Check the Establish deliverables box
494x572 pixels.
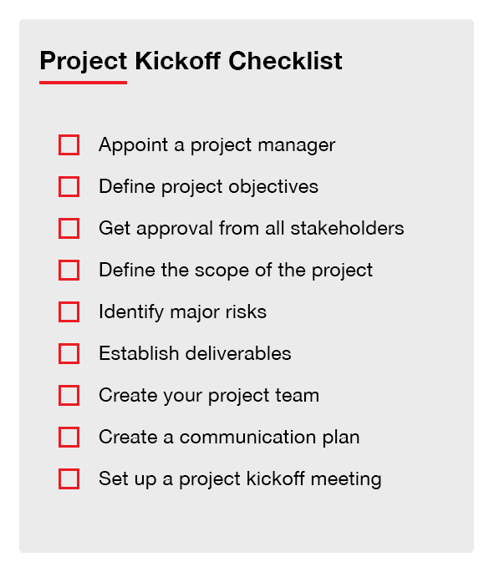pyautogui.click(x=69, y=353)
